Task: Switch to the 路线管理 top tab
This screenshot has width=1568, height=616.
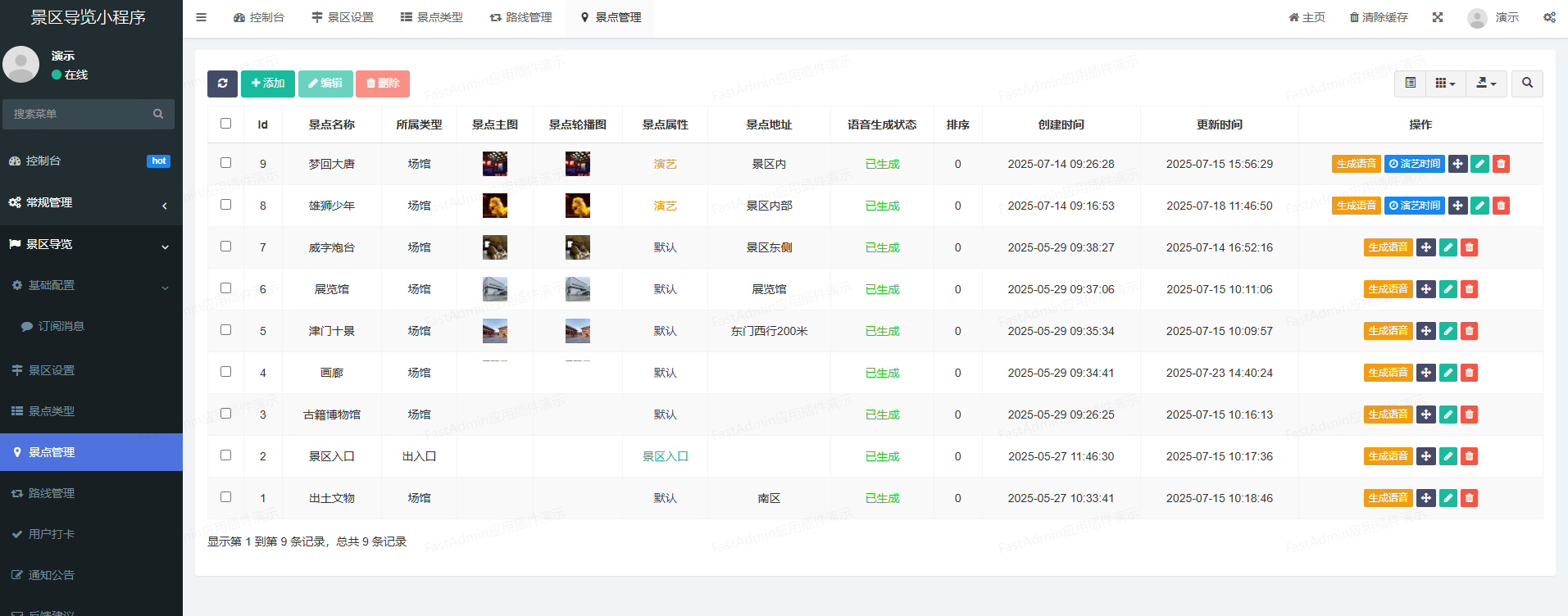Action: tap(520, 17)
